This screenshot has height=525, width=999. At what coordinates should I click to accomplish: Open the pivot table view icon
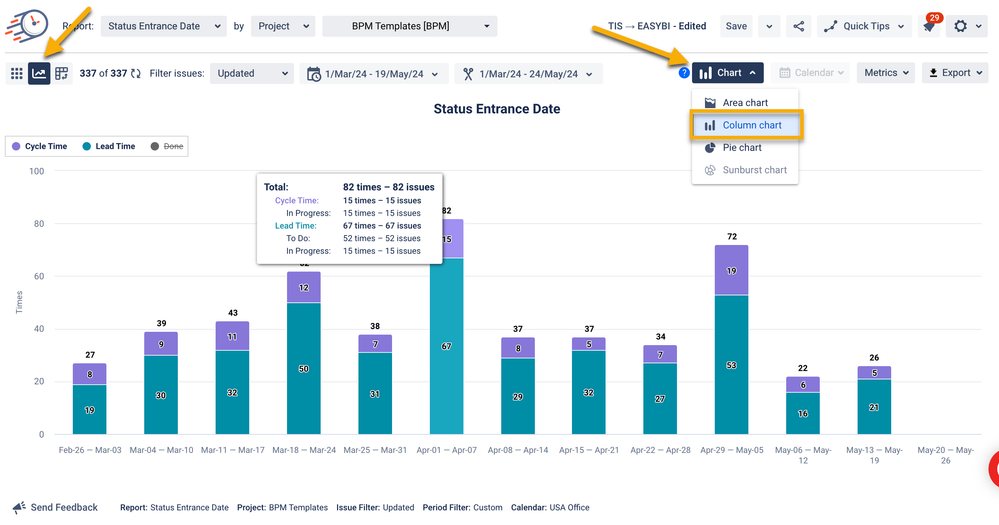point(62,73)
